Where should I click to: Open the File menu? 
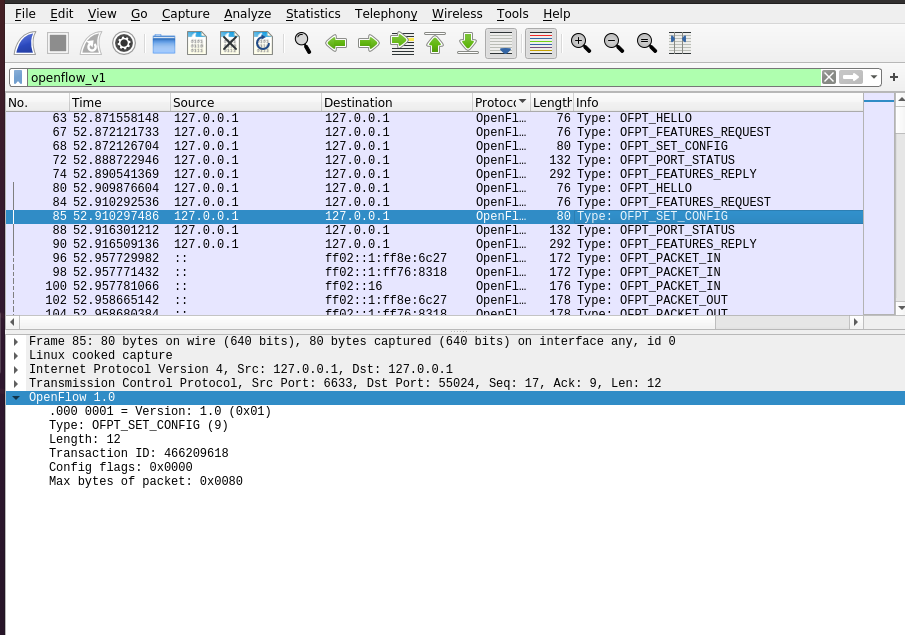[25, 14]
